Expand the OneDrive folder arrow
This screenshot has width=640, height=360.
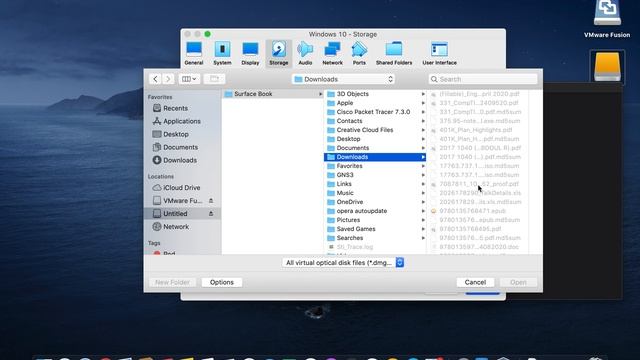point(423,202)
